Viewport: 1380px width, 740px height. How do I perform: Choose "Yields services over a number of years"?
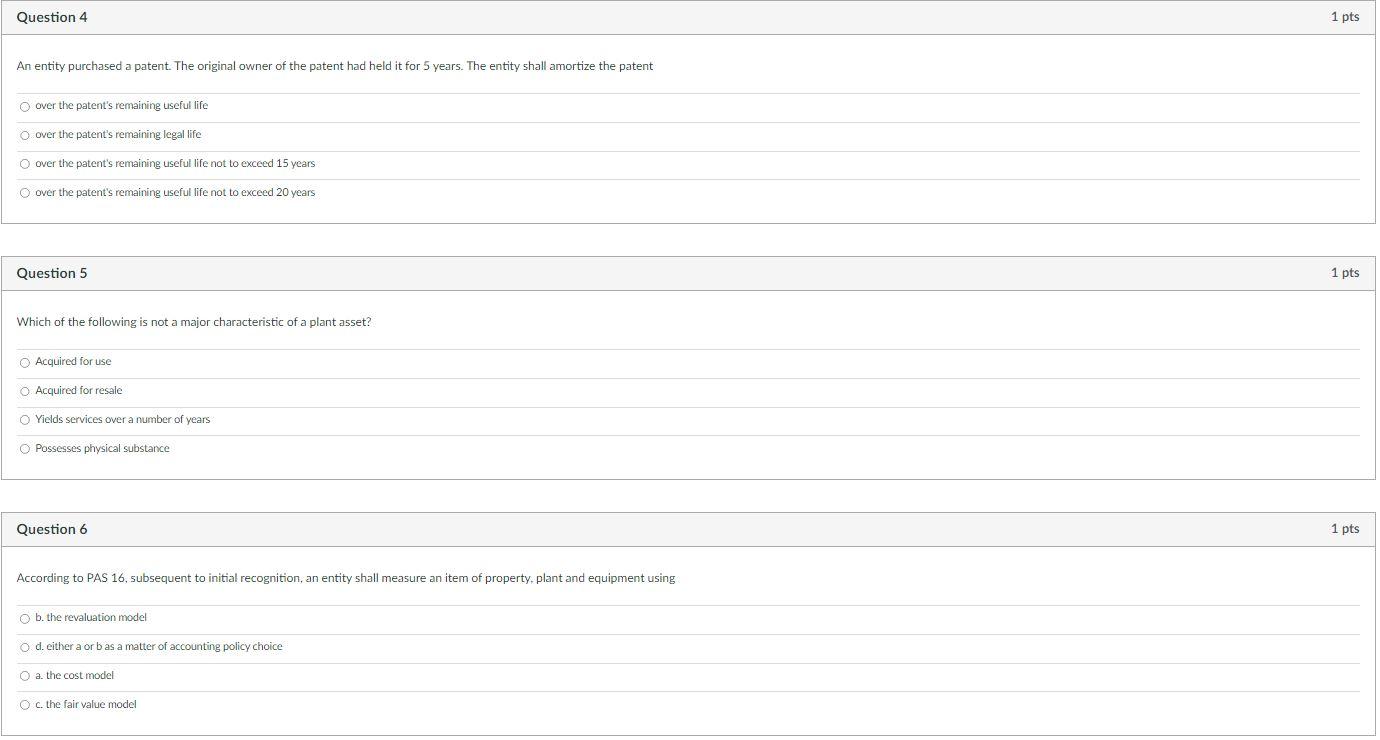tap(24, 420)
